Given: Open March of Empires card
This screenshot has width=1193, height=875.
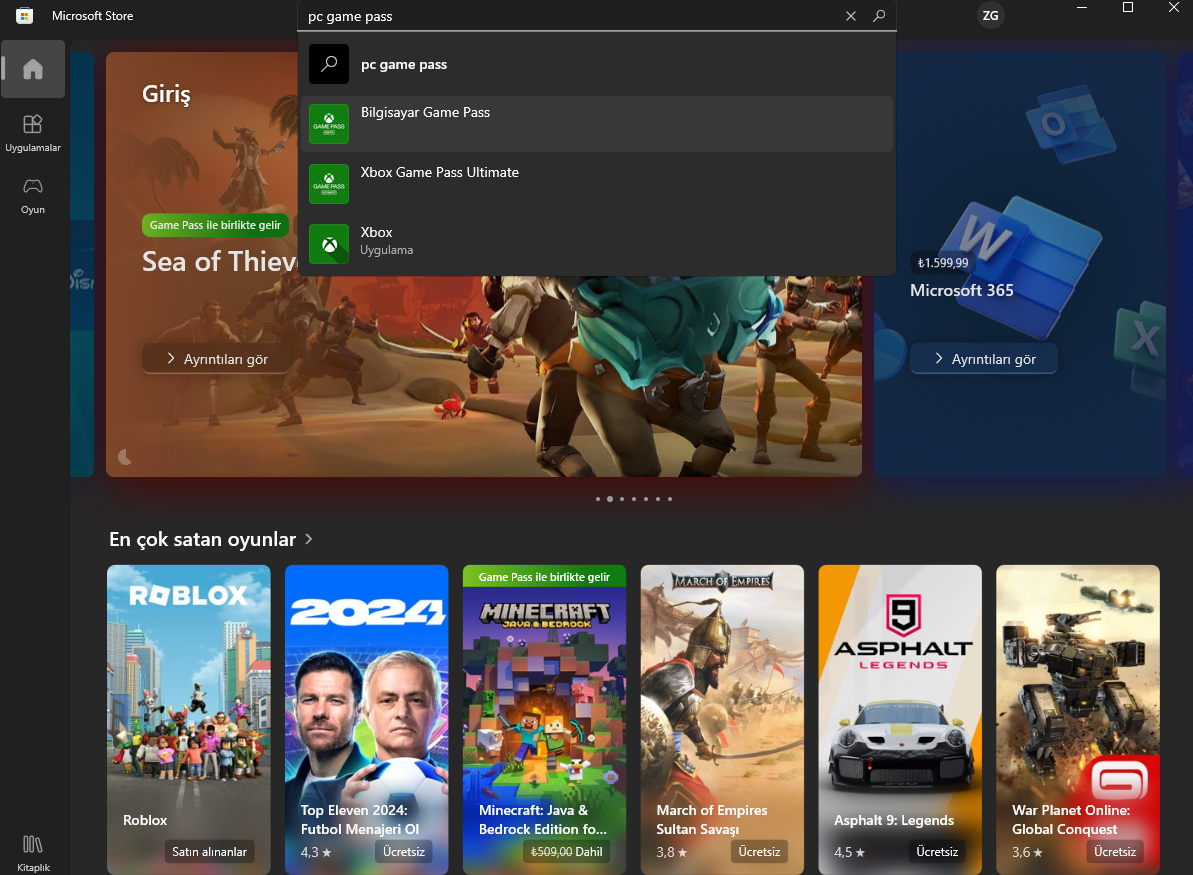Looking at the screenshot, I should coord(722,719).
